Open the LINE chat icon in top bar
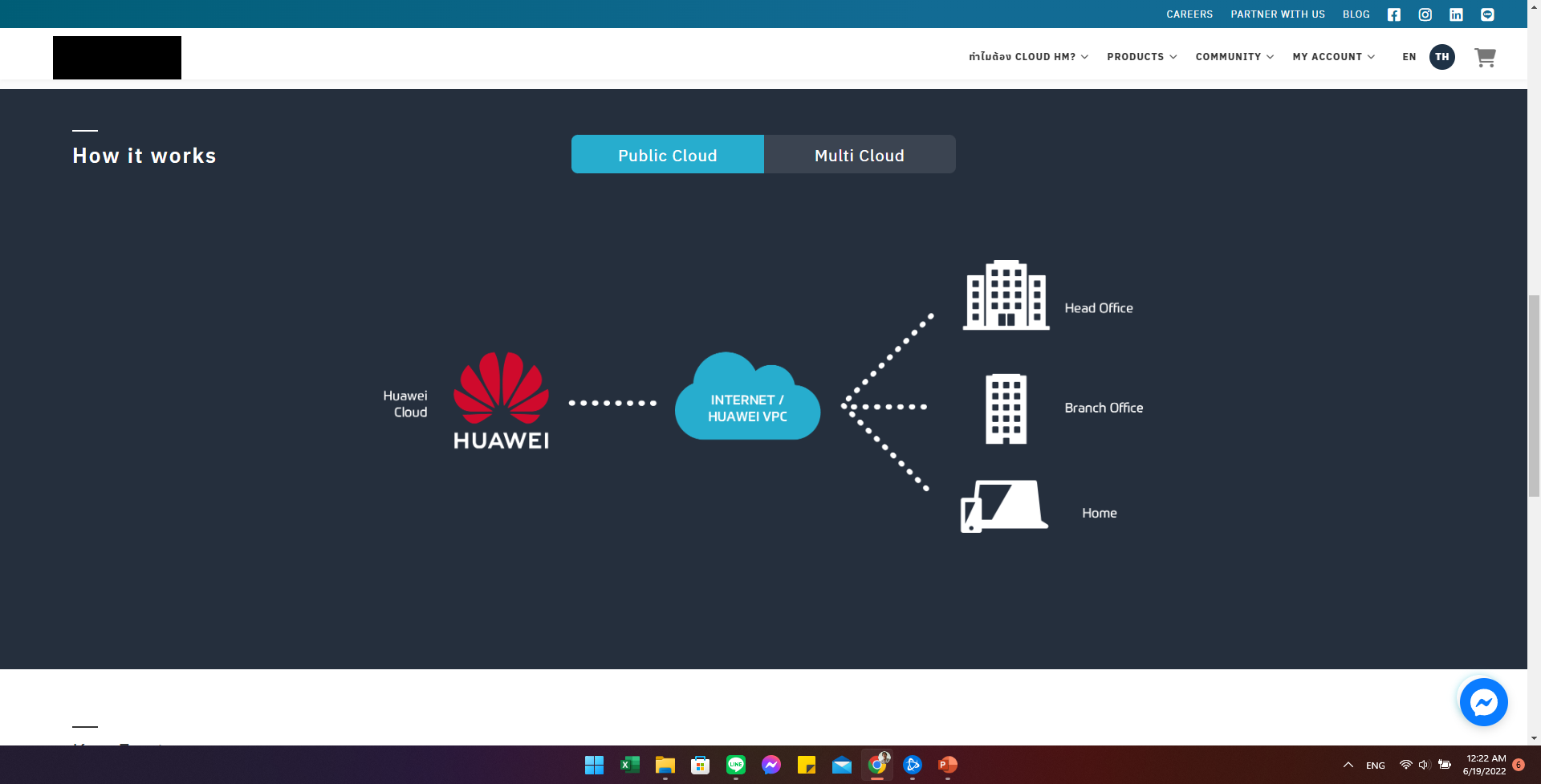This screenshot has width=1541, height=784. pos(1487,14)
